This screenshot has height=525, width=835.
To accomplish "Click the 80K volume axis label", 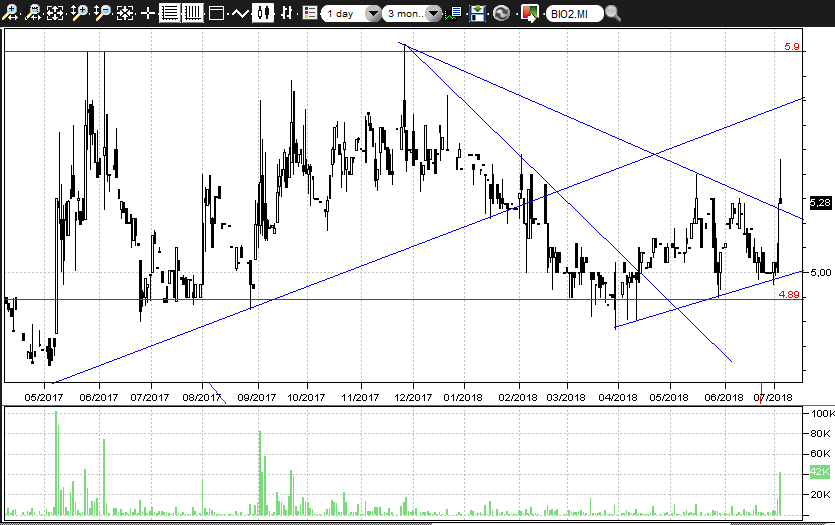I will point(820,433).
